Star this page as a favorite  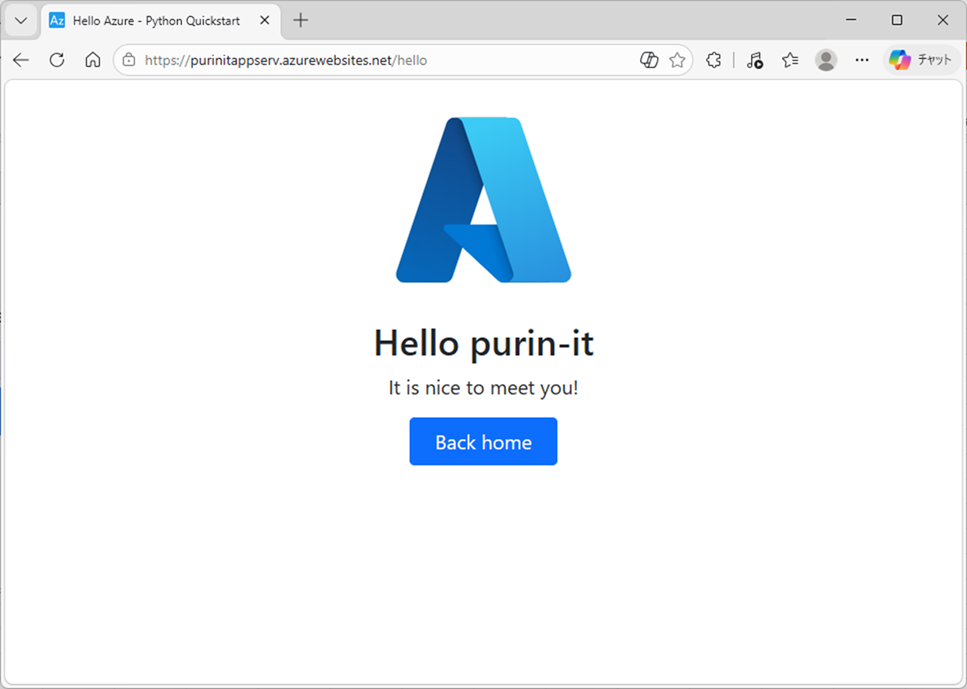[x=677, y=60]
